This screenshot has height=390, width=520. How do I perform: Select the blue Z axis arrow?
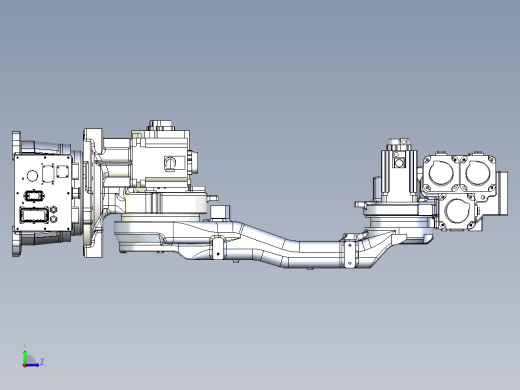[x=32, y=365]
